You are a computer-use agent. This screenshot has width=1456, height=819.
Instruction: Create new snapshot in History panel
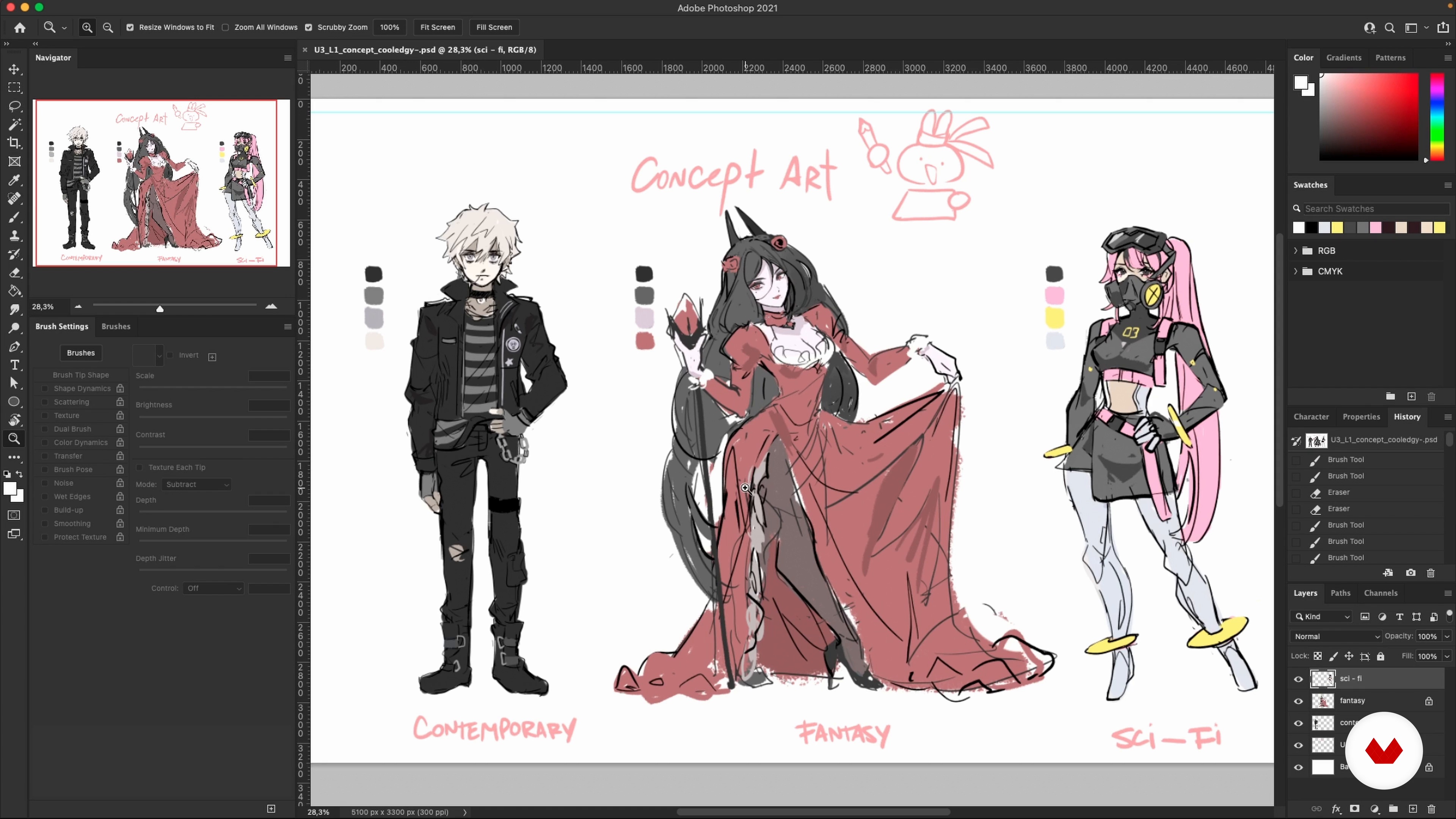point(1411,573)
